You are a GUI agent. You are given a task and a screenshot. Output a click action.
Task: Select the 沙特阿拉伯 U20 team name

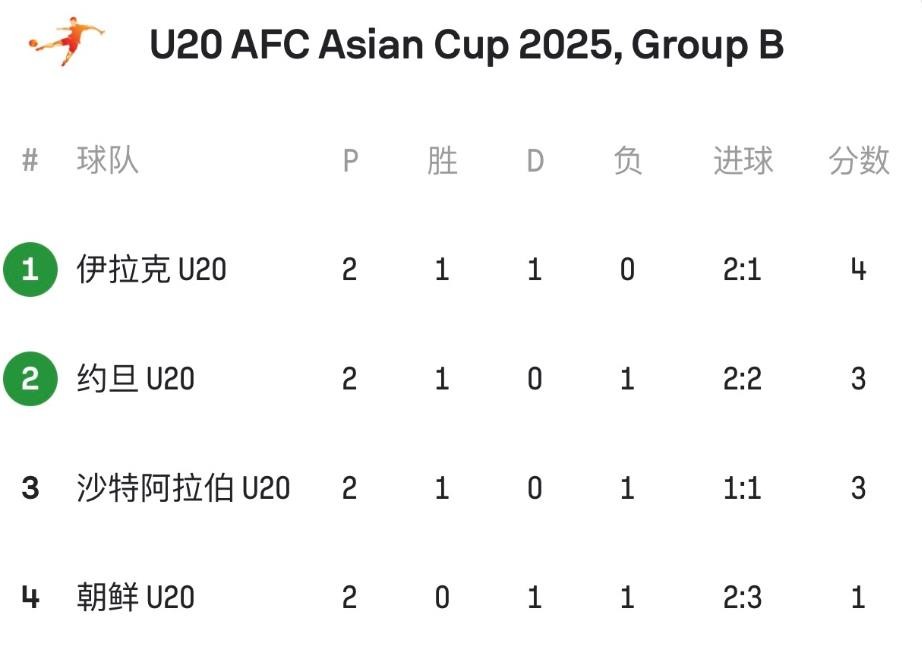pos(183,488)
